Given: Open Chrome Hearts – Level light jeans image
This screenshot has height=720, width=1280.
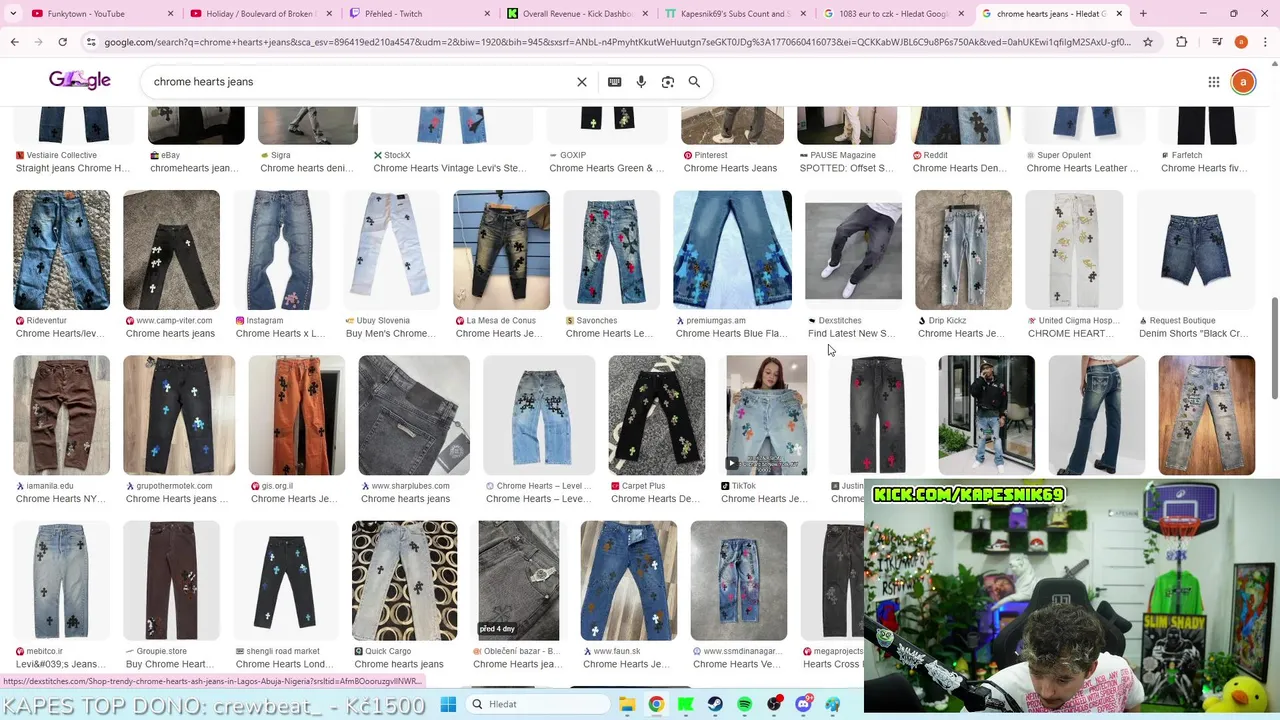Looking at the screenshot, I should (538, 415).
